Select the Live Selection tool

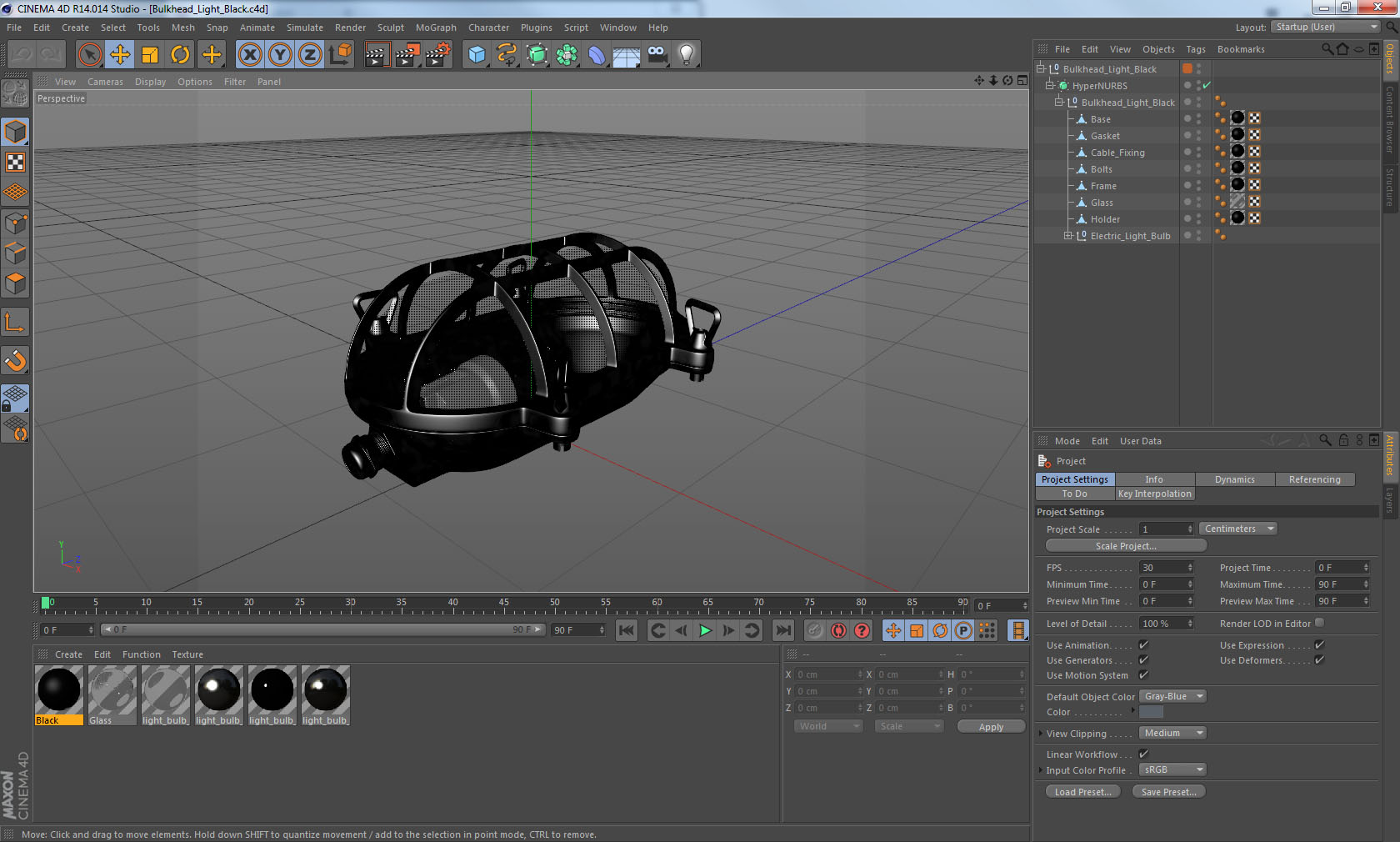click(89, 55)
